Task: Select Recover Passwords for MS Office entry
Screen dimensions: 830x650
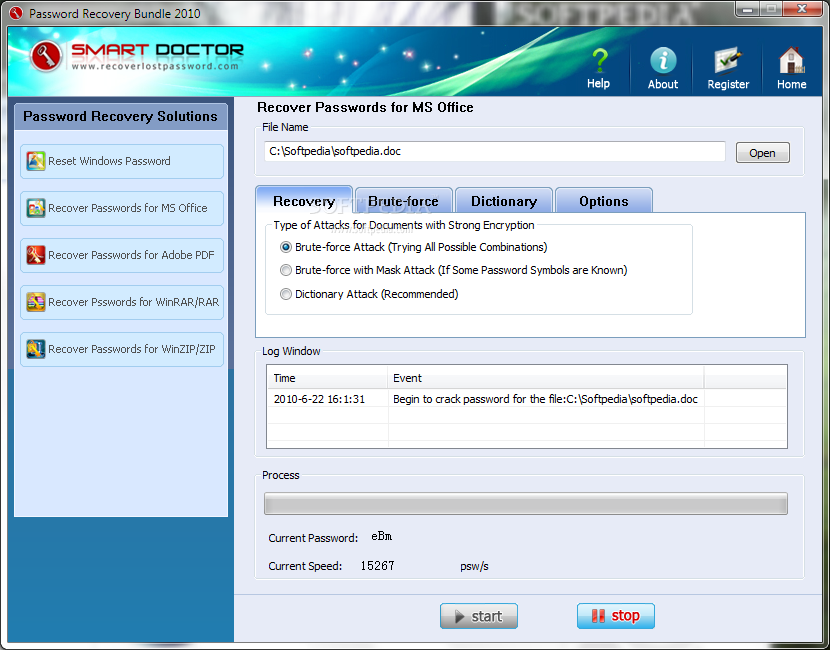Action: (122, 209)
